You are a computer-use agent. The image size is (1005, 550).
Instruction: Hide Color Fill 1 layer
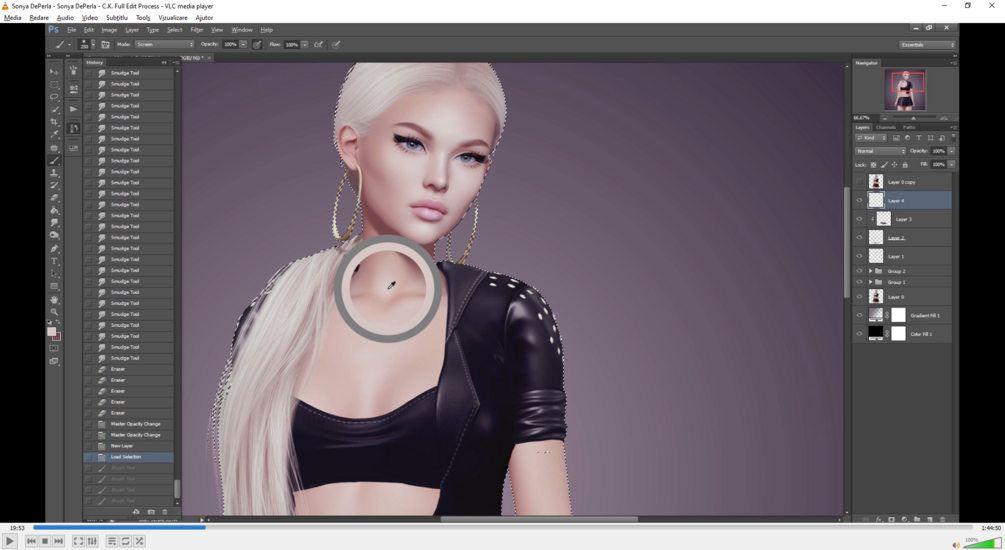coord(859,334)
